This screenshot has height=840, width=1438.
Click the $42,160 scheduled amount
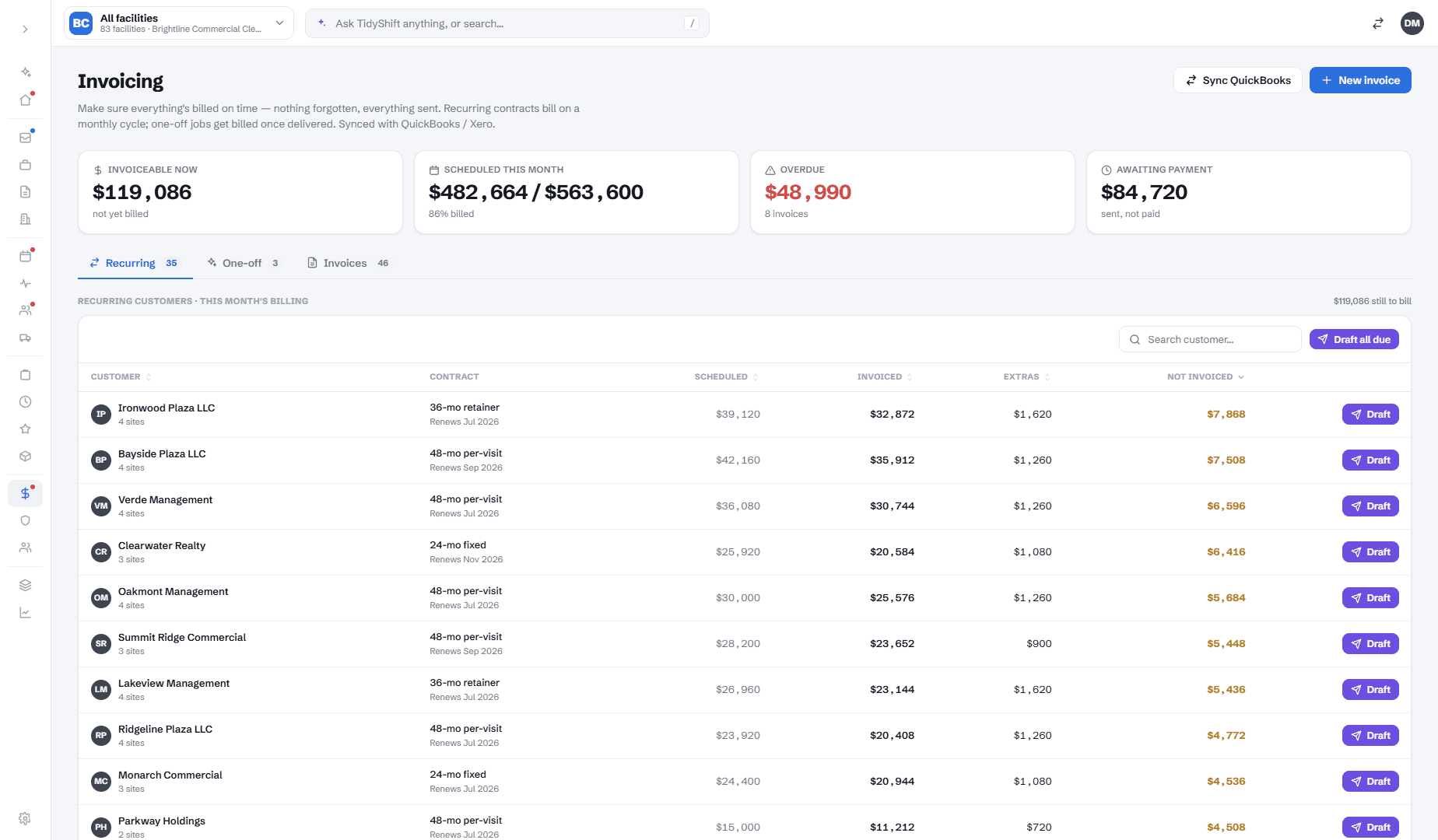[738, 460]
